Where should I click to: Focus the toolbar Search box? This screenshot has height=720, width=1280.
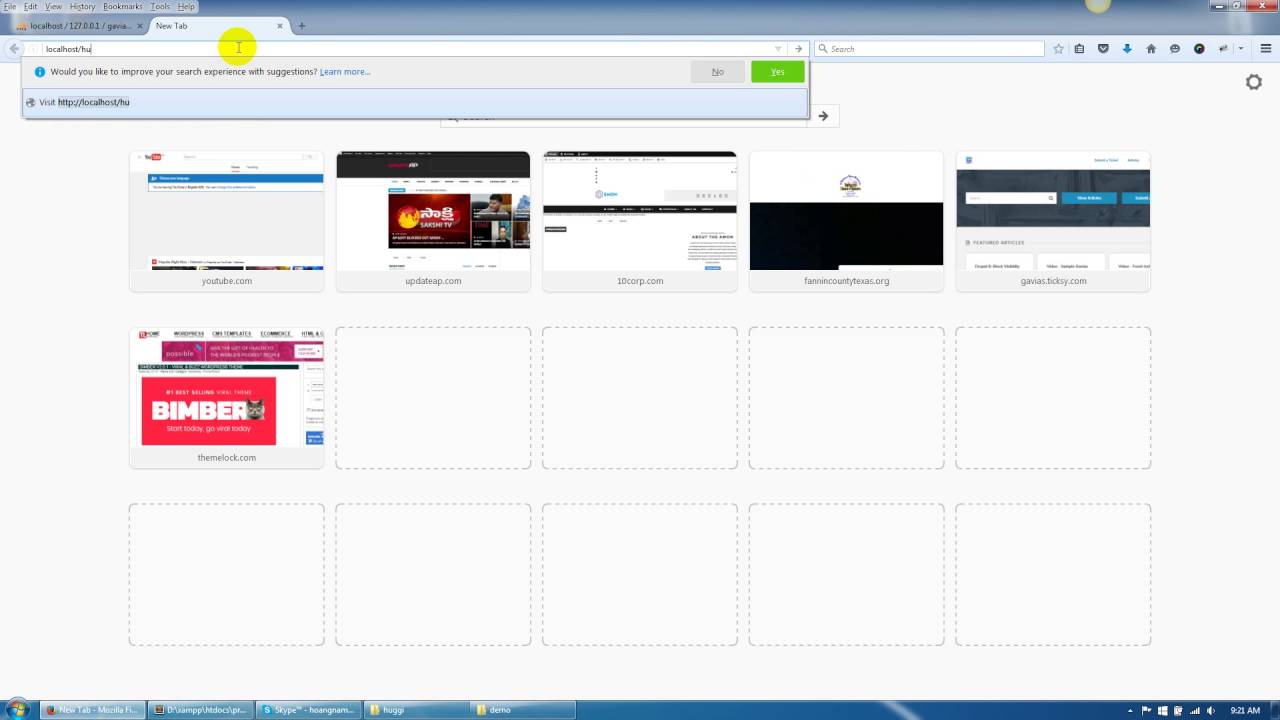pyautogui.click(x=930, y=49)
